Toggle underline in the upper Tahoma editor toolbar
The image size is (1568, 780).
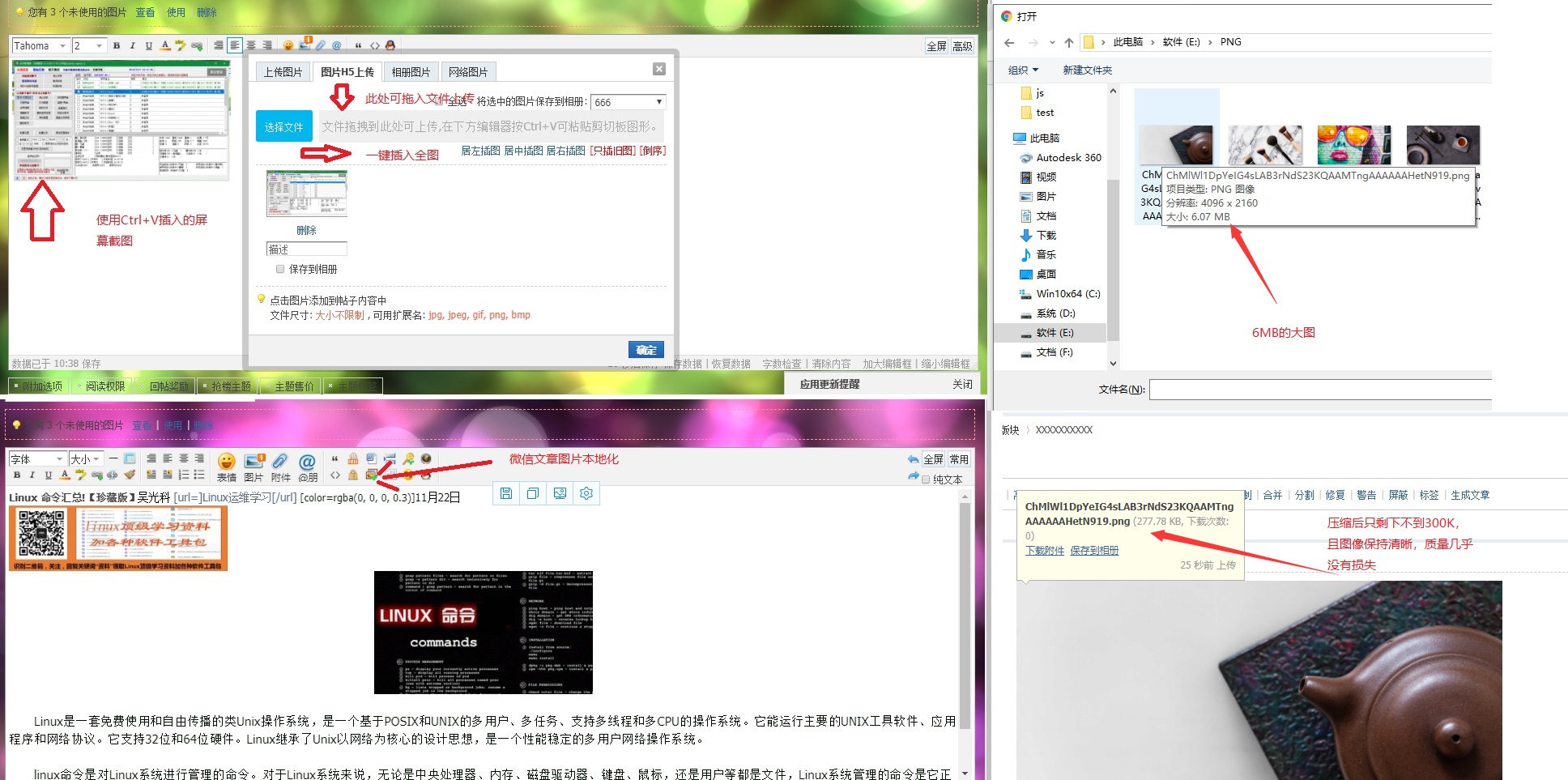[149, 46]
